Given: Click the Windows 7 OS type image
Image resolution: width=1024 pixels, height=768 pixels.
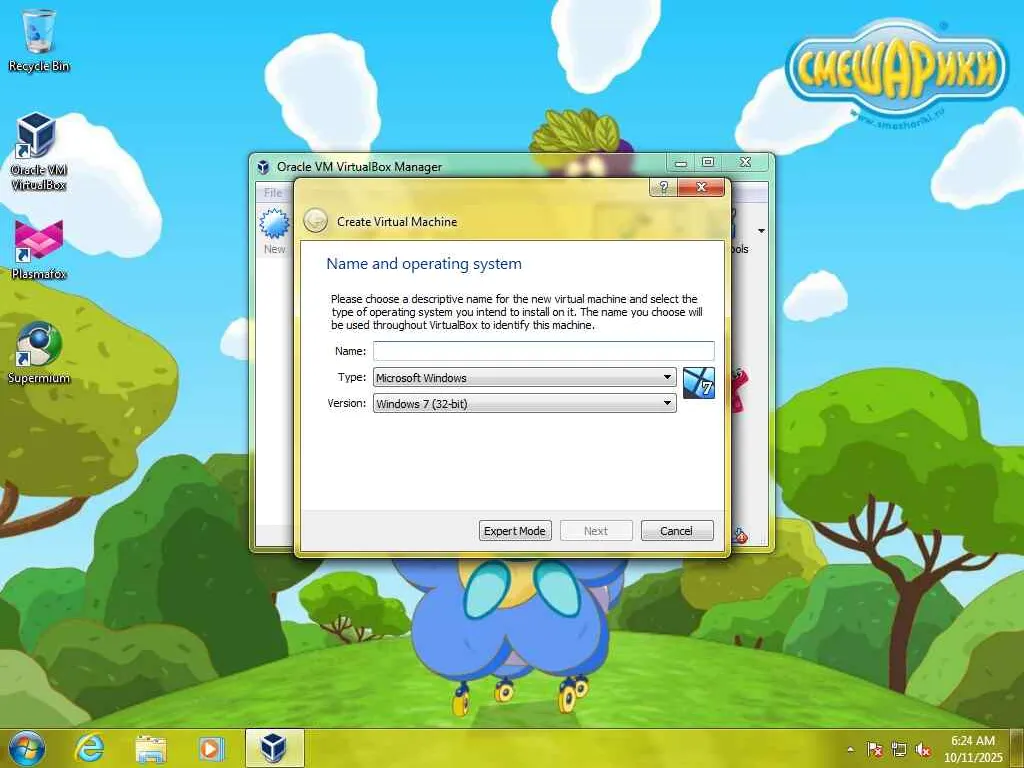Looking at the screenshot, I should pos(698,383).
